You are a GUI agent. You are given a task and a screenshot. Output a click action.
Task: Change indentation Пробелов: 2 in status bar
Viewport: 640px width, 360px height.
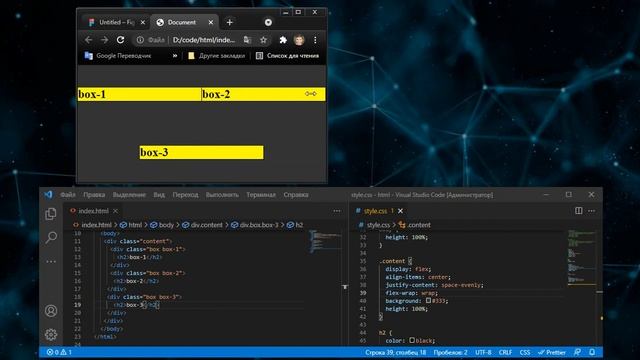tap(451, 352)
